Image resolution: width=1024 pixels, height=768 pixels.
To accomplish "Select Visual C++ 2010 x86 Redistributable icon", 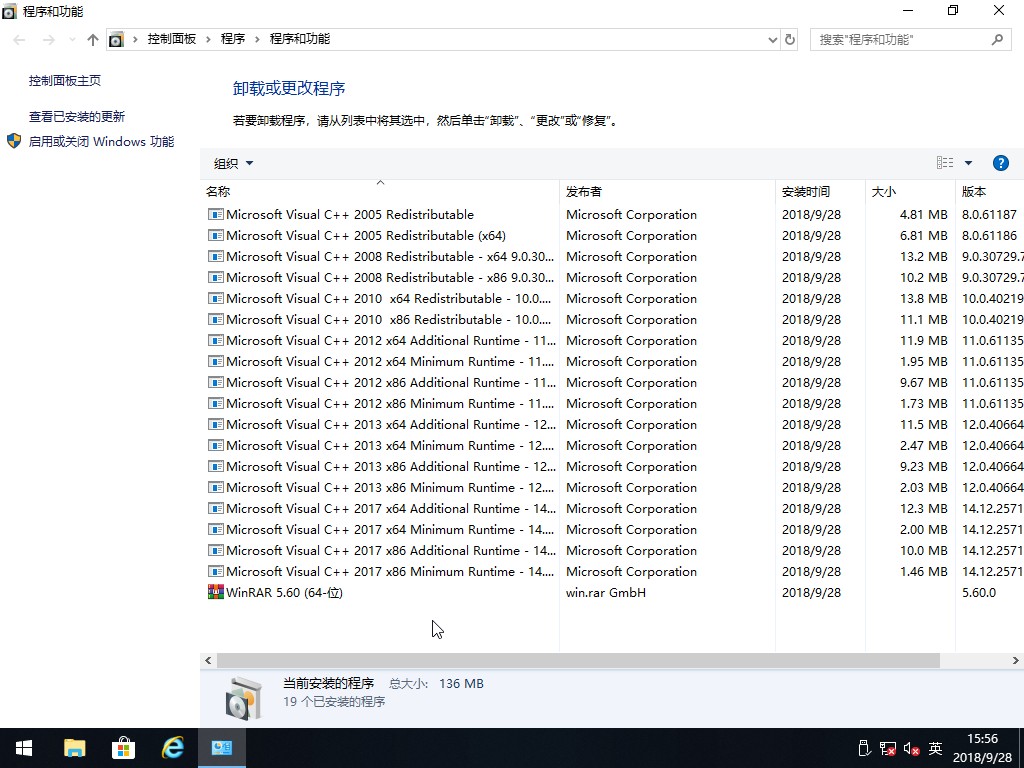I will point(216,319).
